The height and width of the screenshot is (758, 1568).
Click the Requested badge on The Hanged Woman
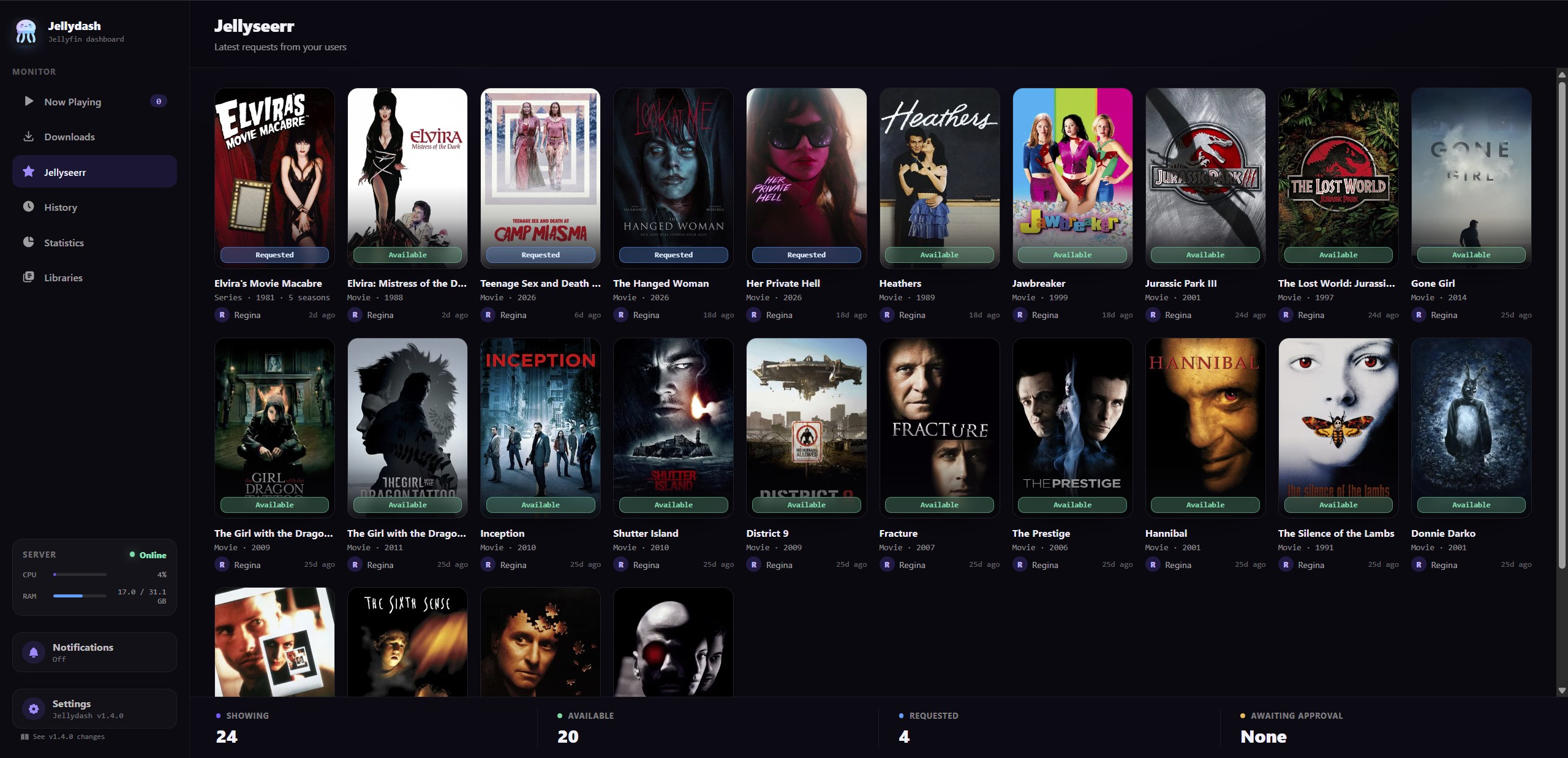673,255
